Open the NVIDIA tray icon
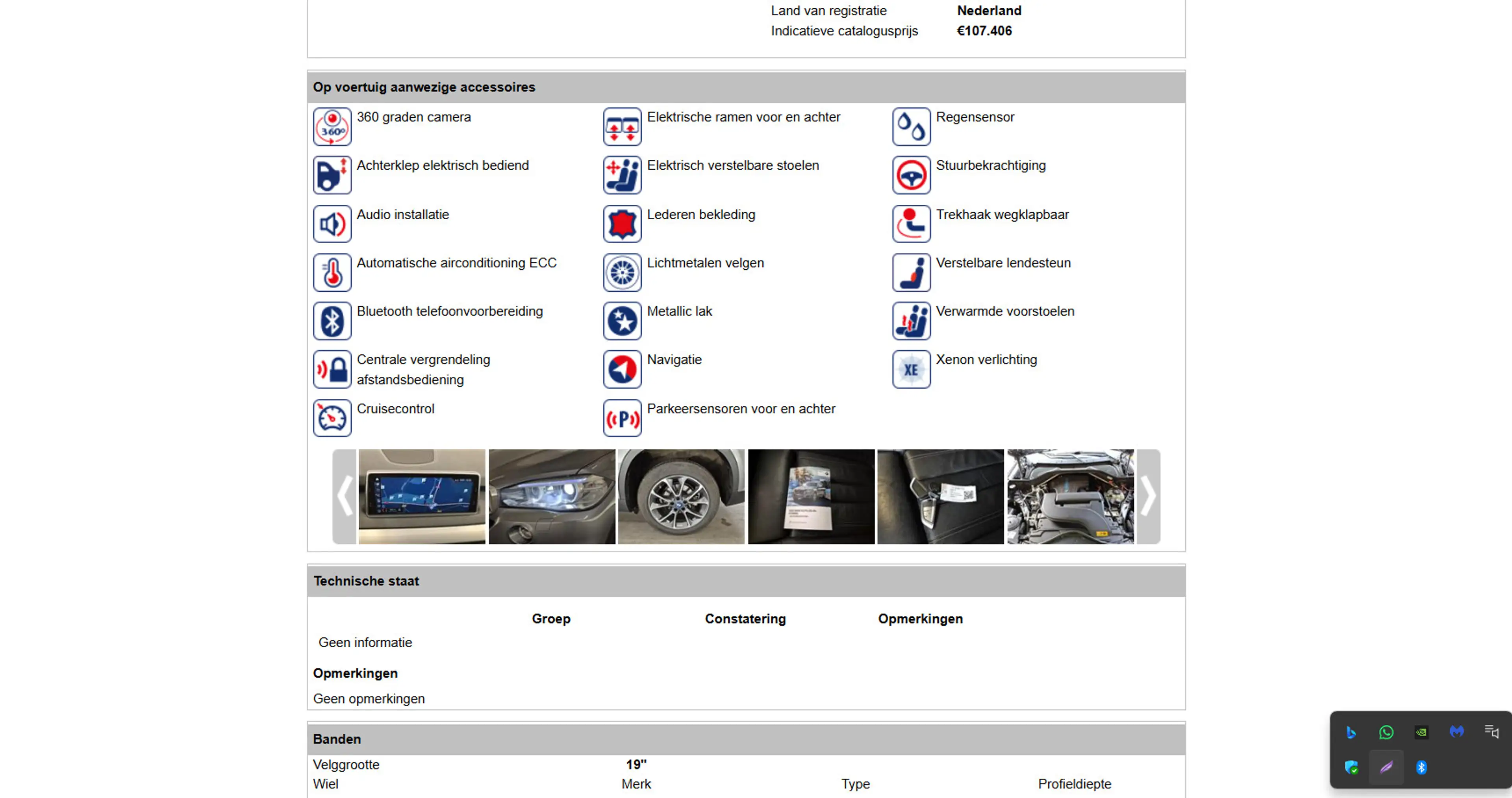1512x798 pixels. tap(1421, 732)
